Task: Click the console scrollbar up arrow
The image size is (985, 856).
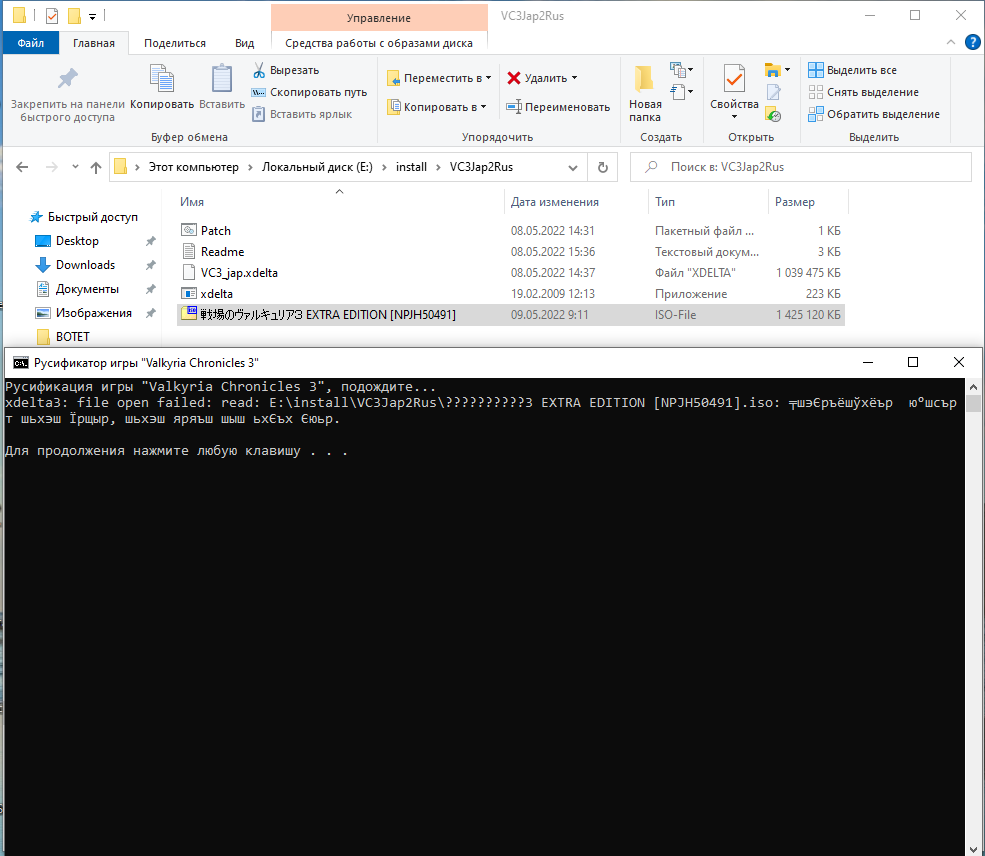Action: 973,387
